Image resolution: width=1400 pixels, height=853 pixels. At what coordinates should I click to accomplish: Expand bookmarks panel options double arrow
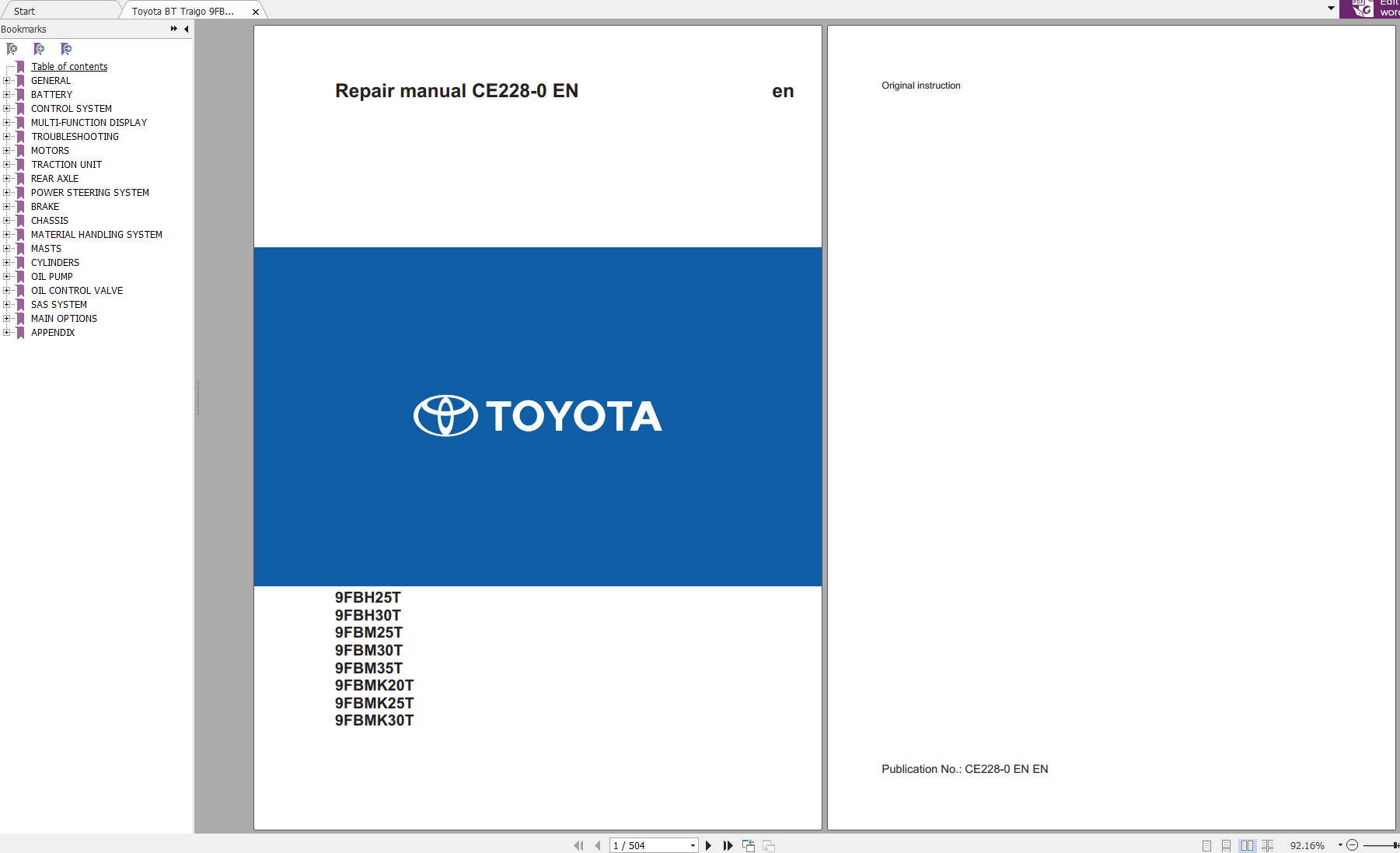click(173, 29)
